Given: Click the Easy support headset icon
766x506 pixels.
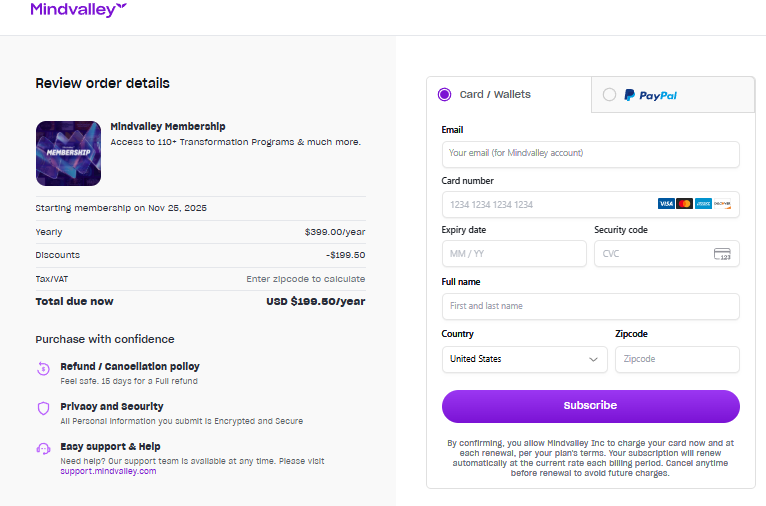Looking at the screenshot, I should [43, 449].
